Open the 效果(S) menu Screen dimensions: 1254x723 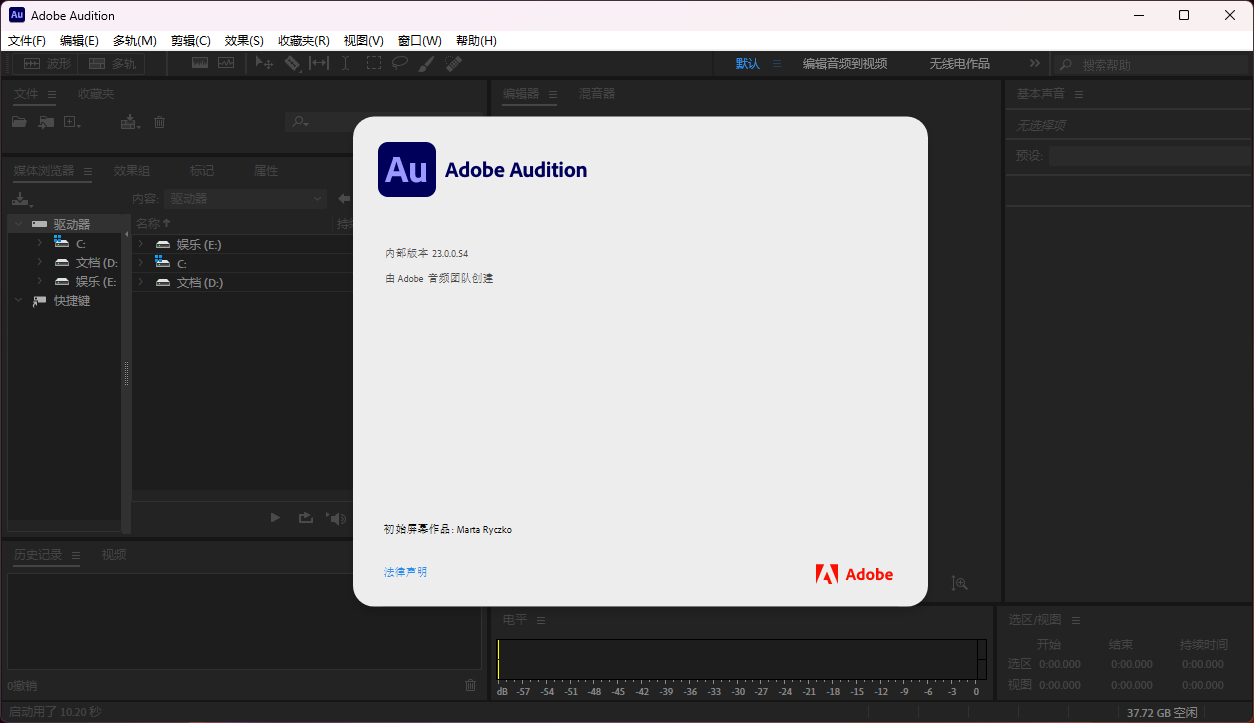coord(244,41)
